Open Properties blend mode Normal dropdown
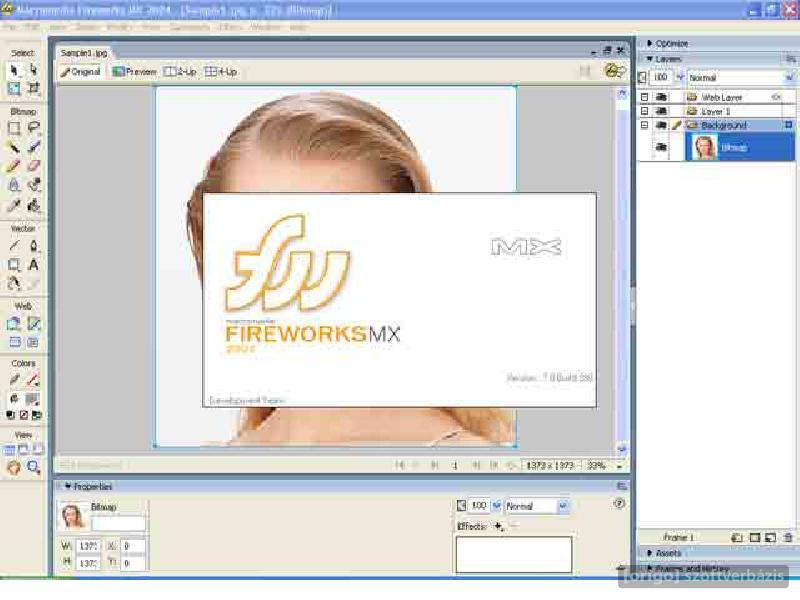Image resolution: width=800 pixels, height=600 pixels. [563, 506]
